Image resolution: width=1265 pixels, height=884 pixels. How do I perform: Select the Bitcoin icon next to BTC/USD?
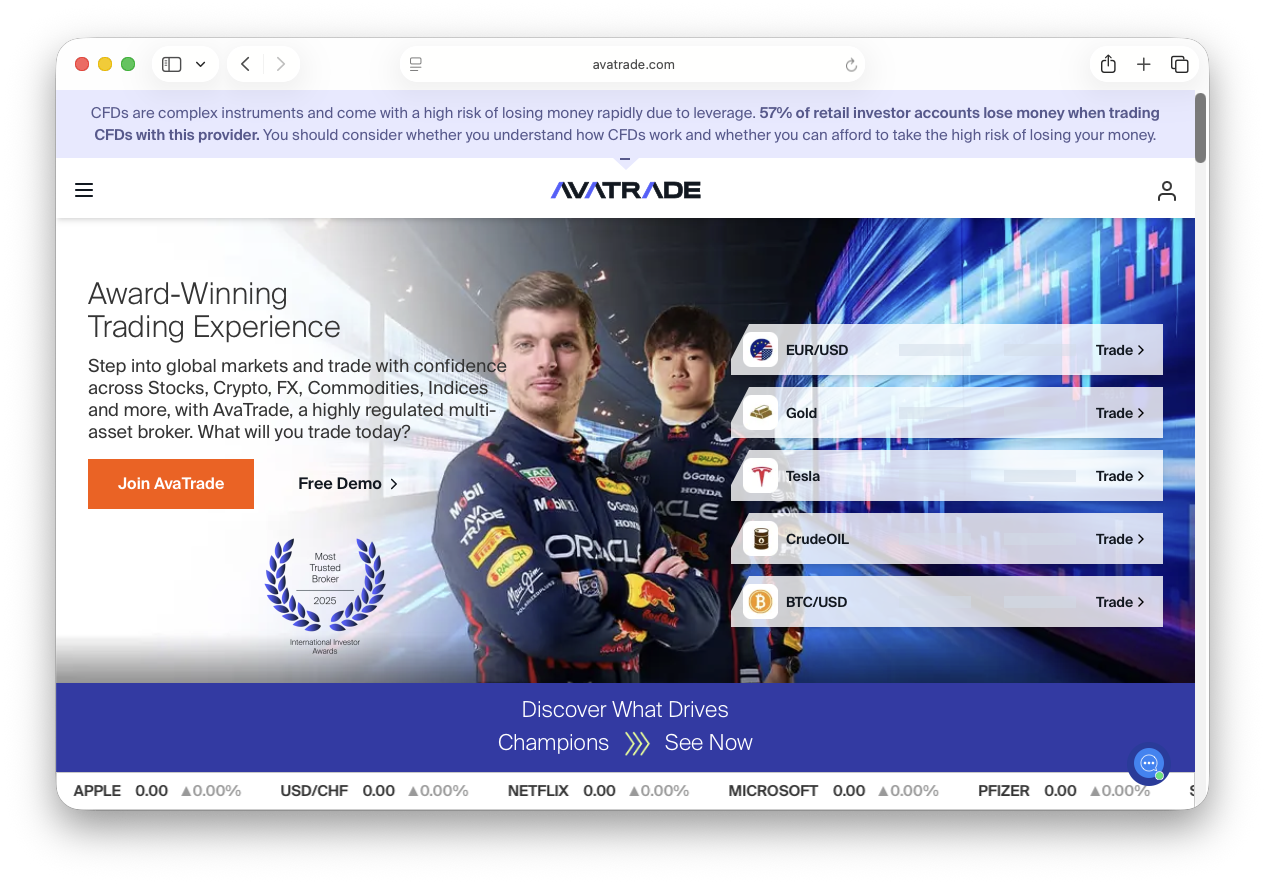click(761, 601)
